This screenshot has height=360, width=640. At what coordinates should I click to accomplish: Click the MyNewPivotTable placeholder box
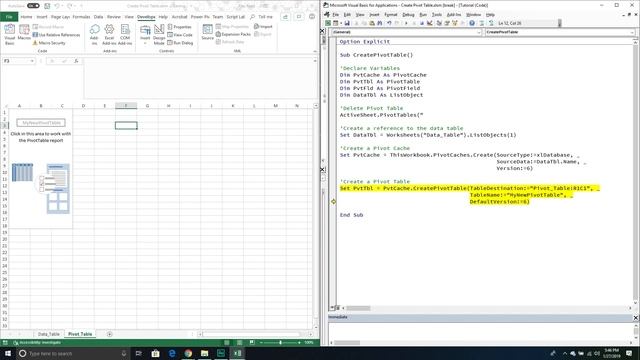(41, 123)
